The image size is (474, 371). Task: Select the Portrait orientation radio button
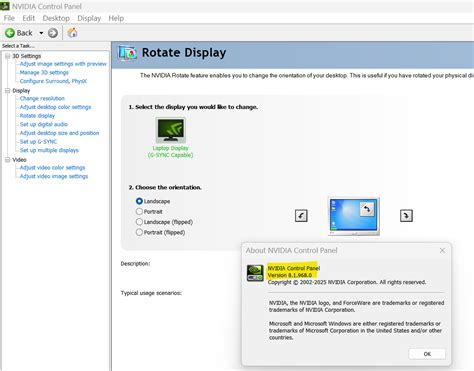[139, 211]
